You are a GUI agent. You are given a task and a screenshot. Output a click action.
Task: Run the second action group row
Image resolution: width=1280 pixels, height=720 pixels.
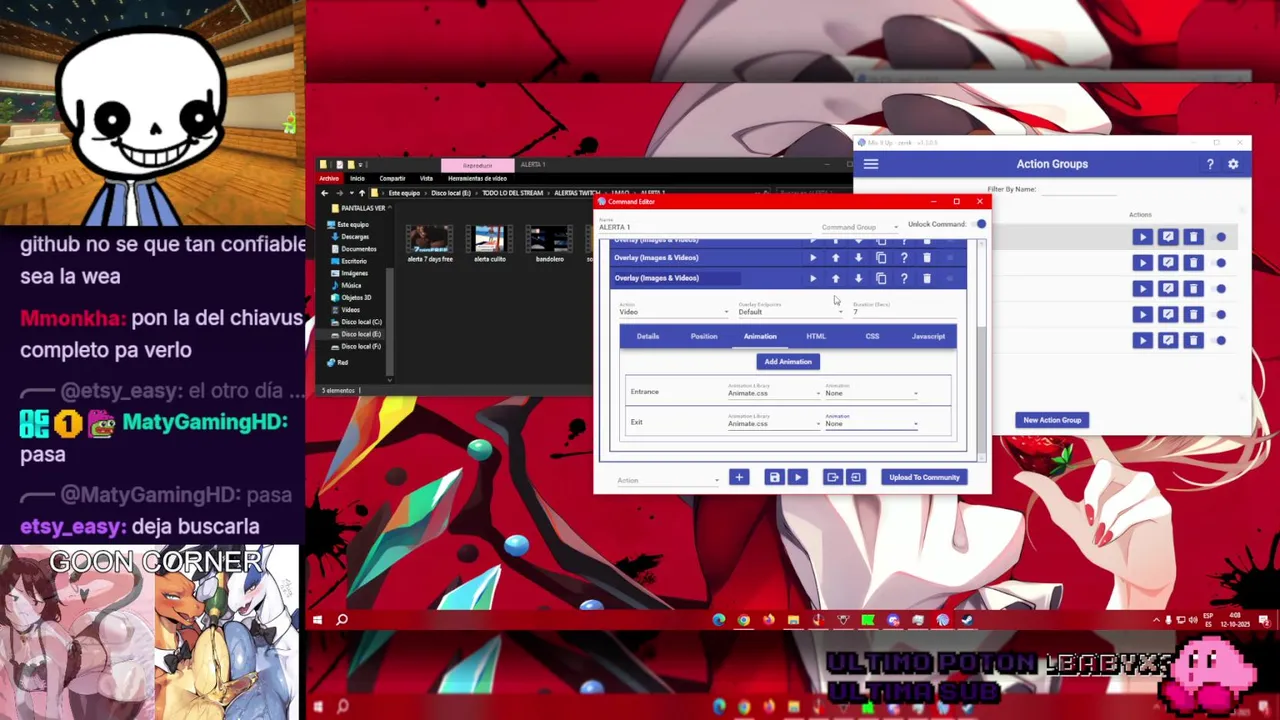(1142, 263)
